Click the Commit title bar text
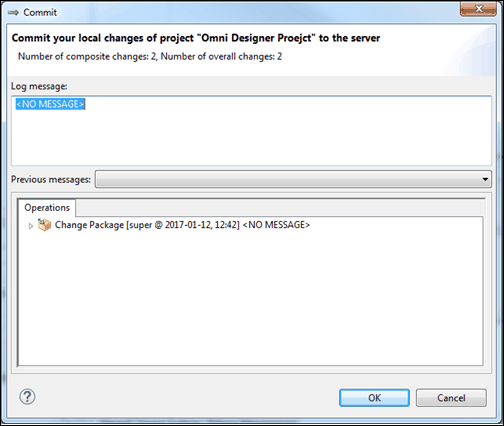Image resolution: width=504 pixels, height=426 pixels. (x=40, y=13)
